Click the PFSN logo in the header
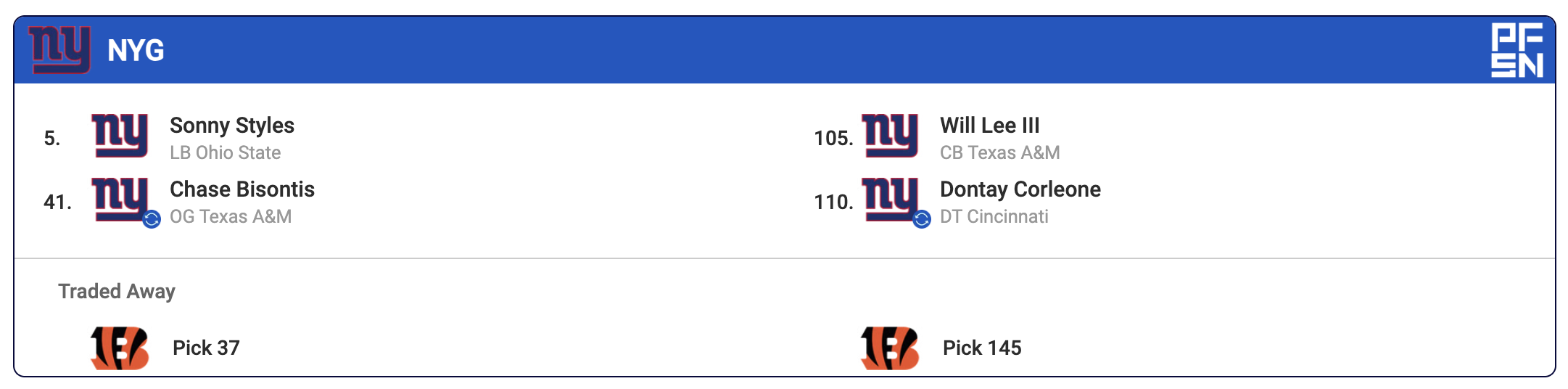1568x389 pixels. [x=1517, y=50]
